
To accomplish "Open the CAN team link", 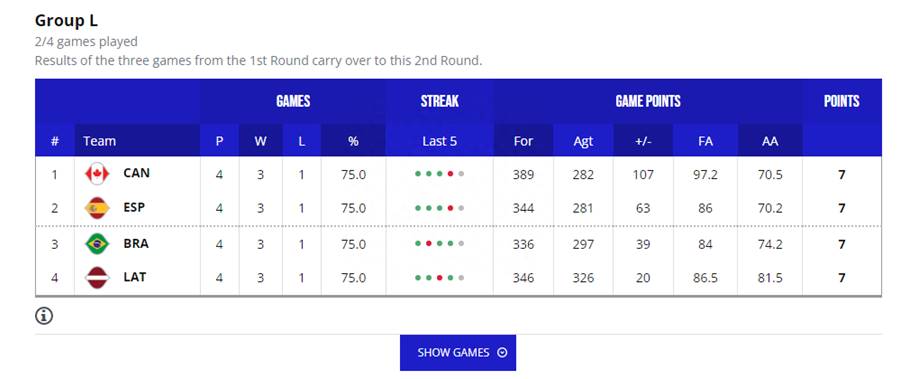I will pos(137,173).
